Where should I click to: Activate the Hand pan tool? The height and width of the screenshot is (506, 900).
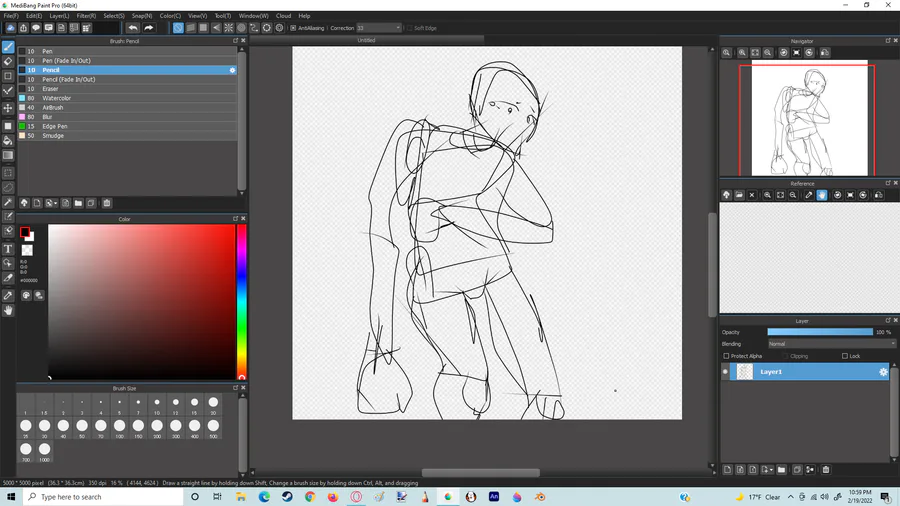pyautogui.click(x=8, y=310)
